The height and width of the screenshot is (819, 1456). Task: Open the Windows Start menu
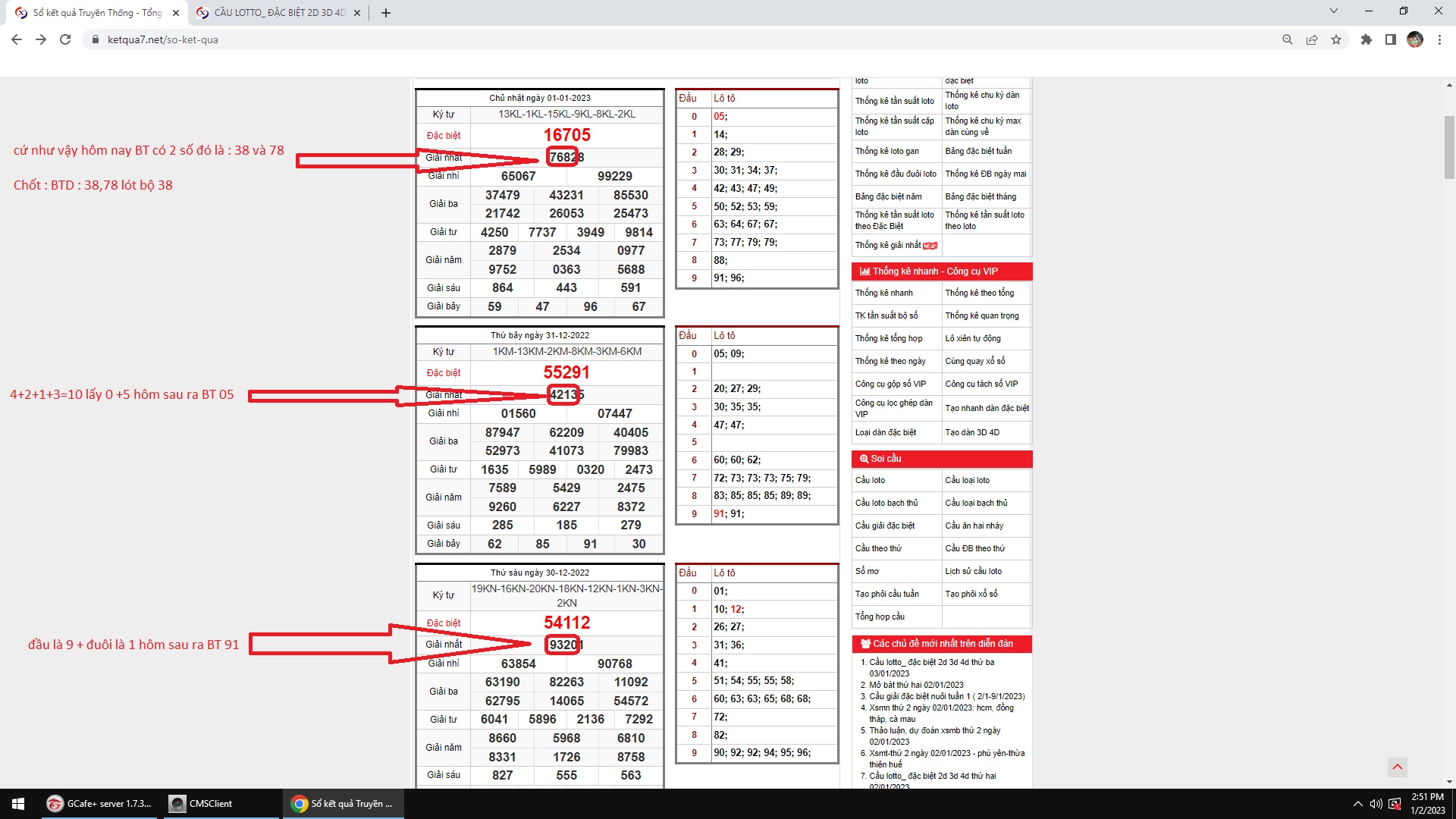click(x=18, y=804)
